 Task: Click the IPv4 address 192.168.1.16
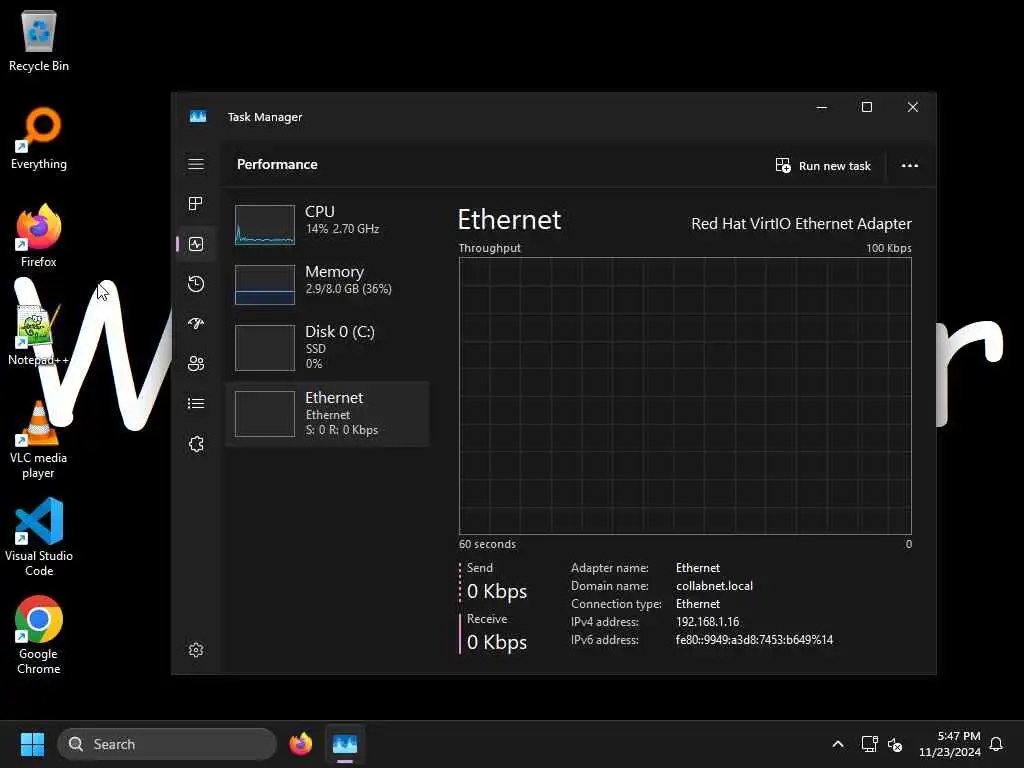point(707,622)
